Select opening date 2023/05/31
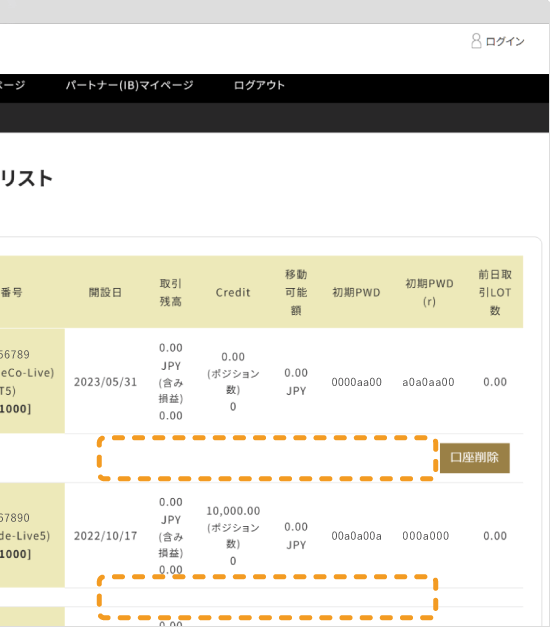Screen dimensions: 550x627 [105, 382]
